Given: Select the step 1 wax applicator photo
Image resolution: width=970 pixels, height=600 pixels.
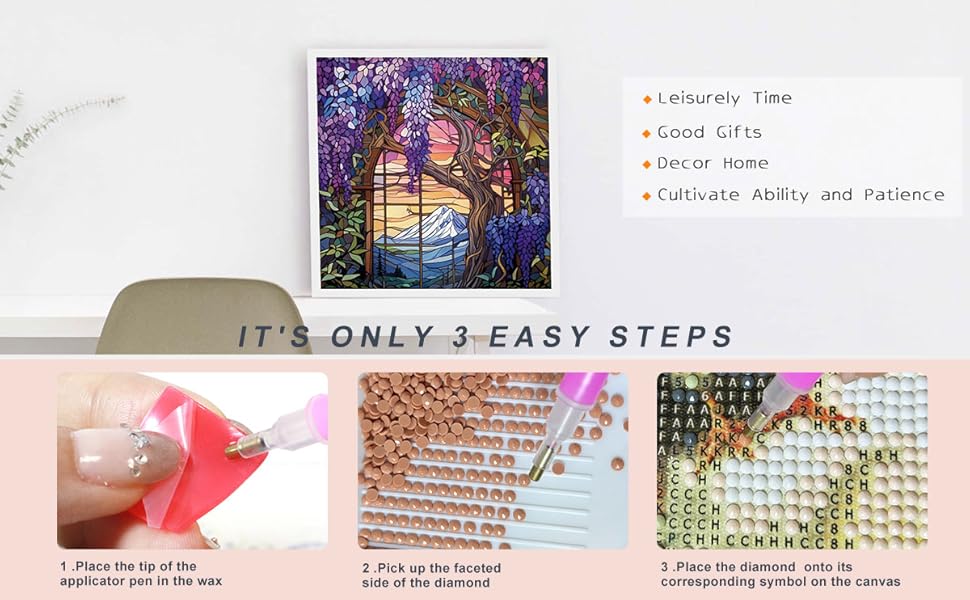Looking at the screenshot, I should click(192, 460).
